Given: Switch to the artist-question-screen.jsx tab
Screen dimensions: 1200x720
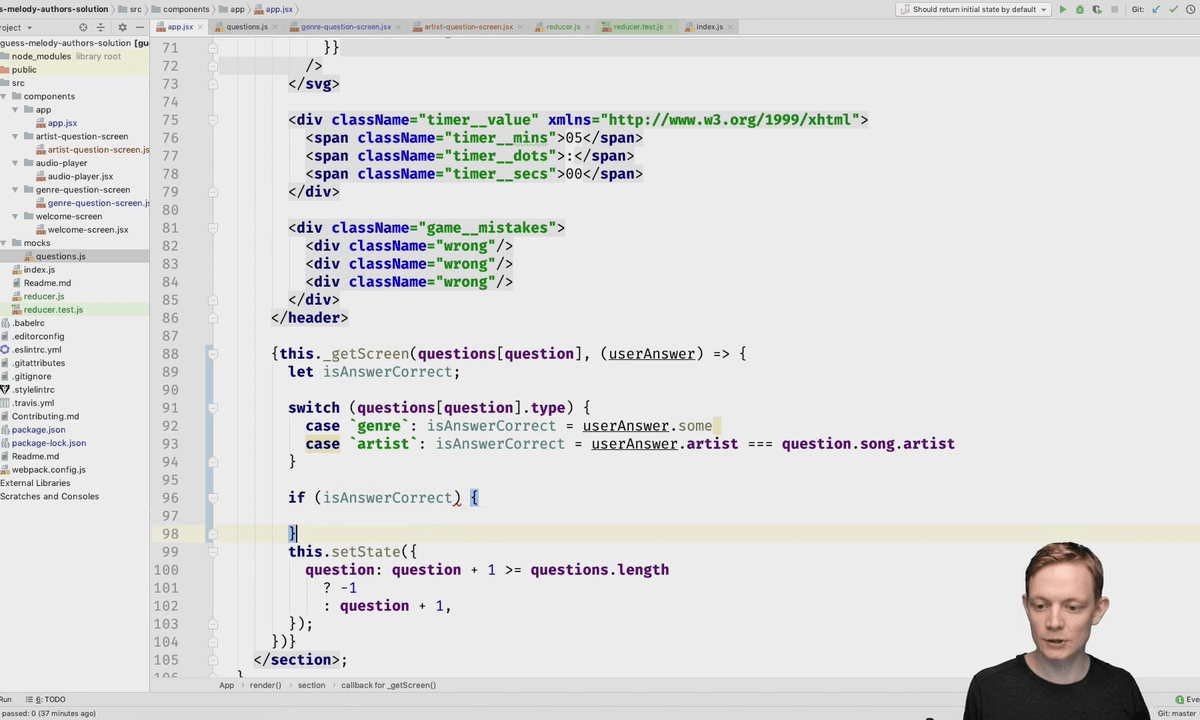Looking at the screenshot, I should [x=468, y=27].
